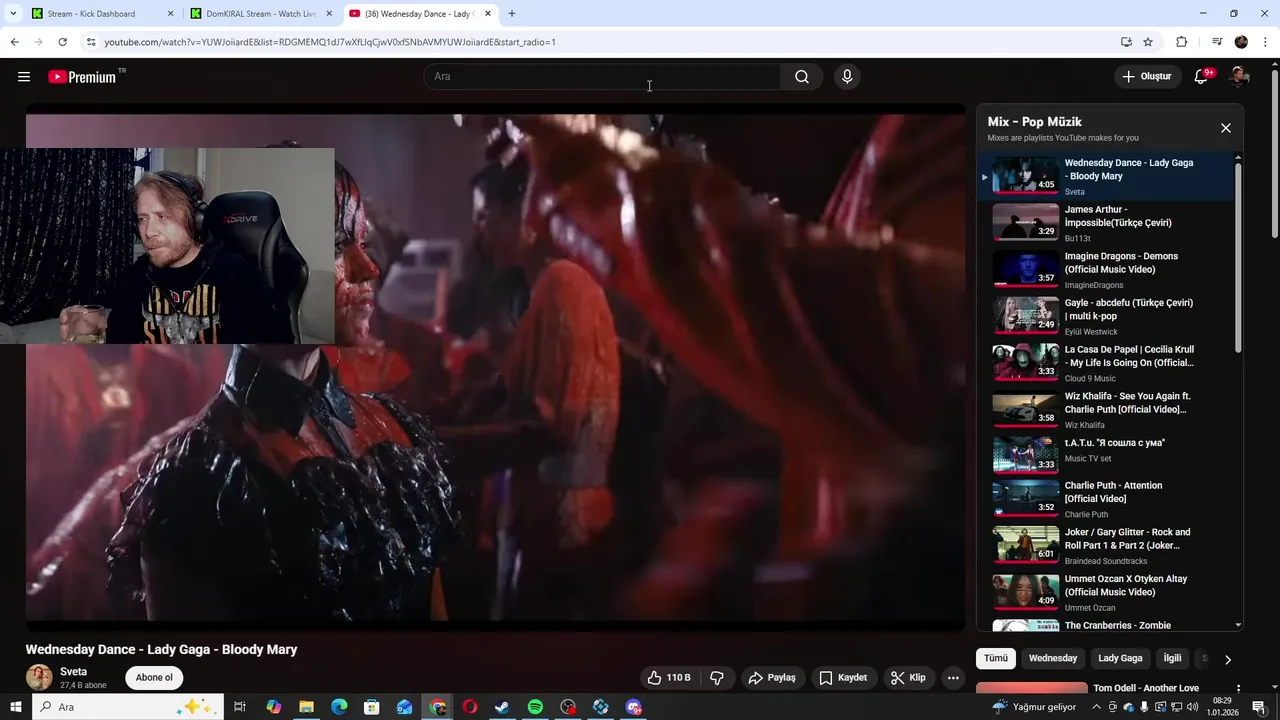This screenshot has width=1280, height=720.
Task: Select the İlgili filter chip
Action: (1172, 658)
